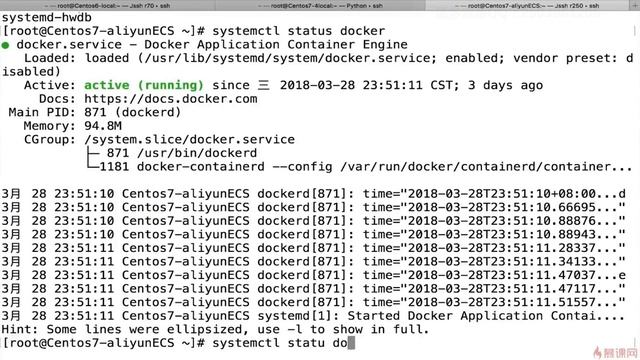The image size is (640, 360).
Task: Click the /usr/lib/systemd/system/docker.service path
Action: [287, 58]
